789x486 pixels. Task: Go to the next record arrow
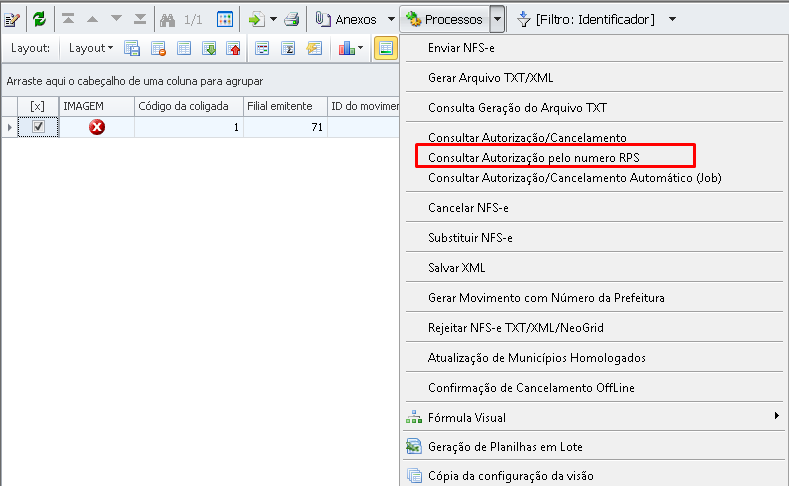point(116,19)
